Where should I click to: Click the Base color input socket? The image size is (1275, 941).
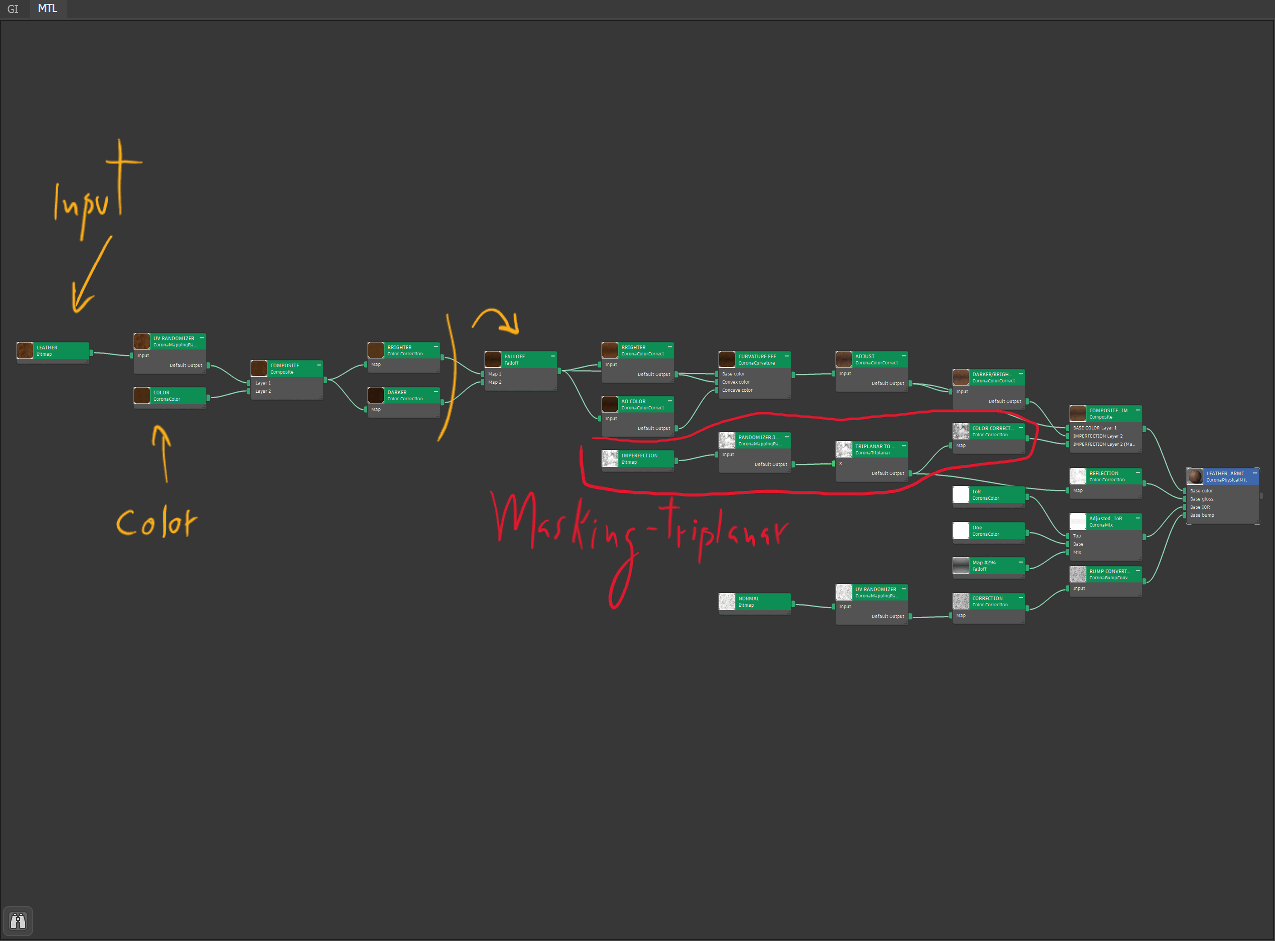1186,491
